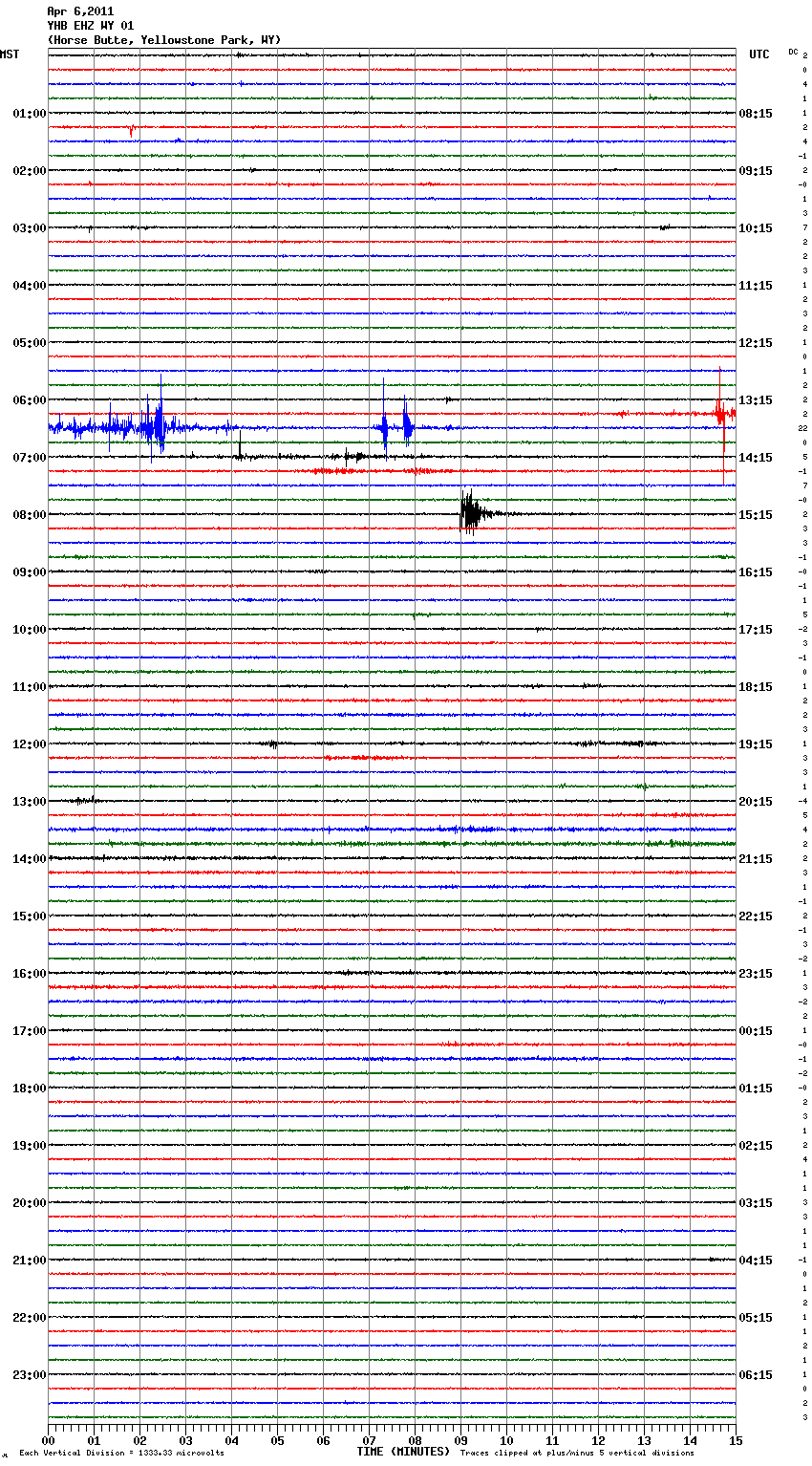Select the 11:00 MST time label
The height and width of the screenshot is (1466, 812).
point(30,687)
